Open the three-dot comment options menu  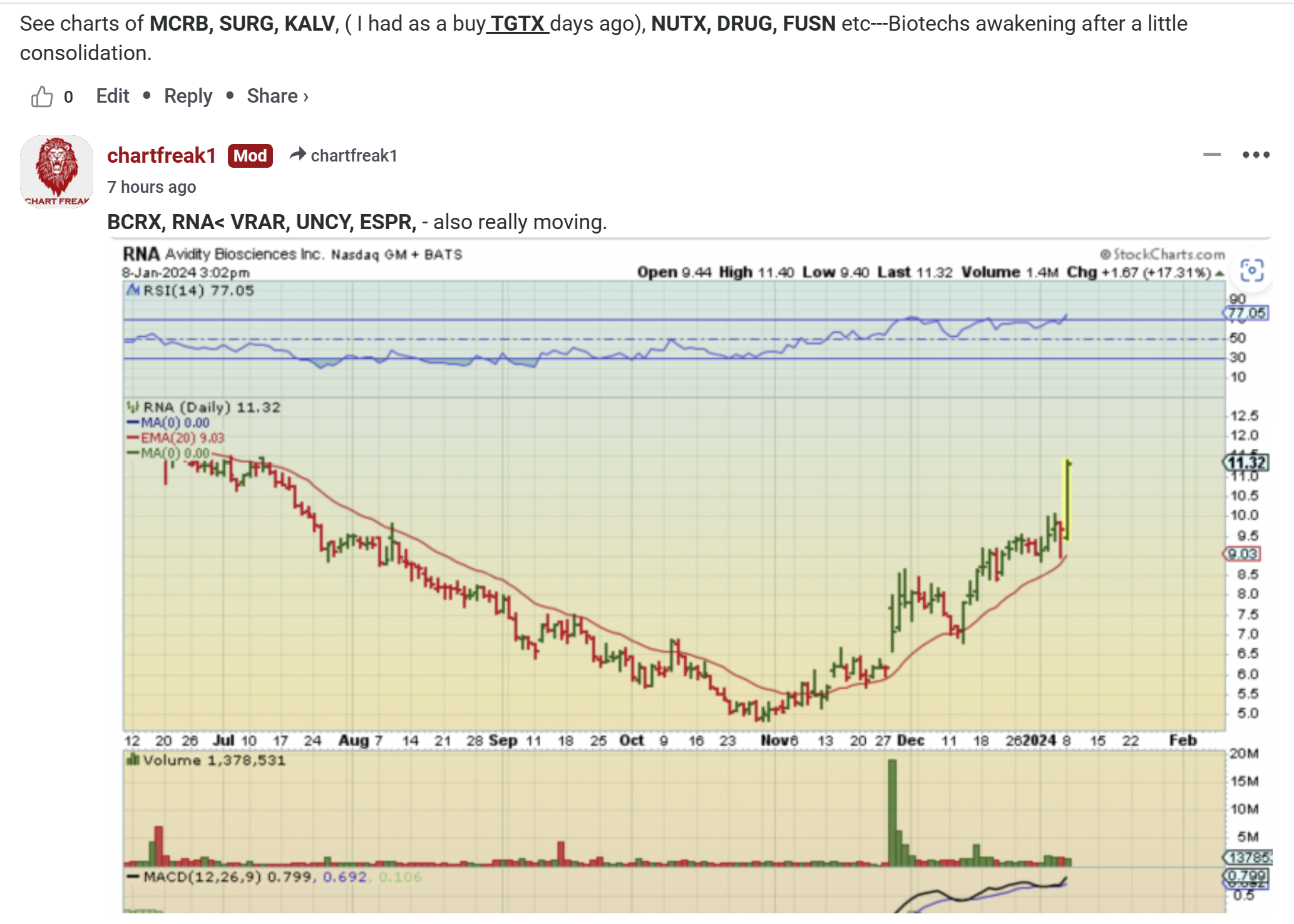click(1255, 155)
